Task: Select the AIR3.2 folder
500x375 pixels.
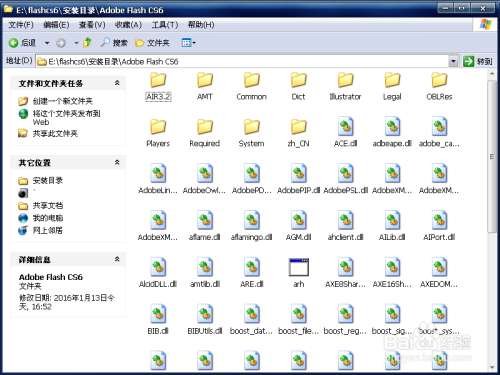Action: click(158, 87)
